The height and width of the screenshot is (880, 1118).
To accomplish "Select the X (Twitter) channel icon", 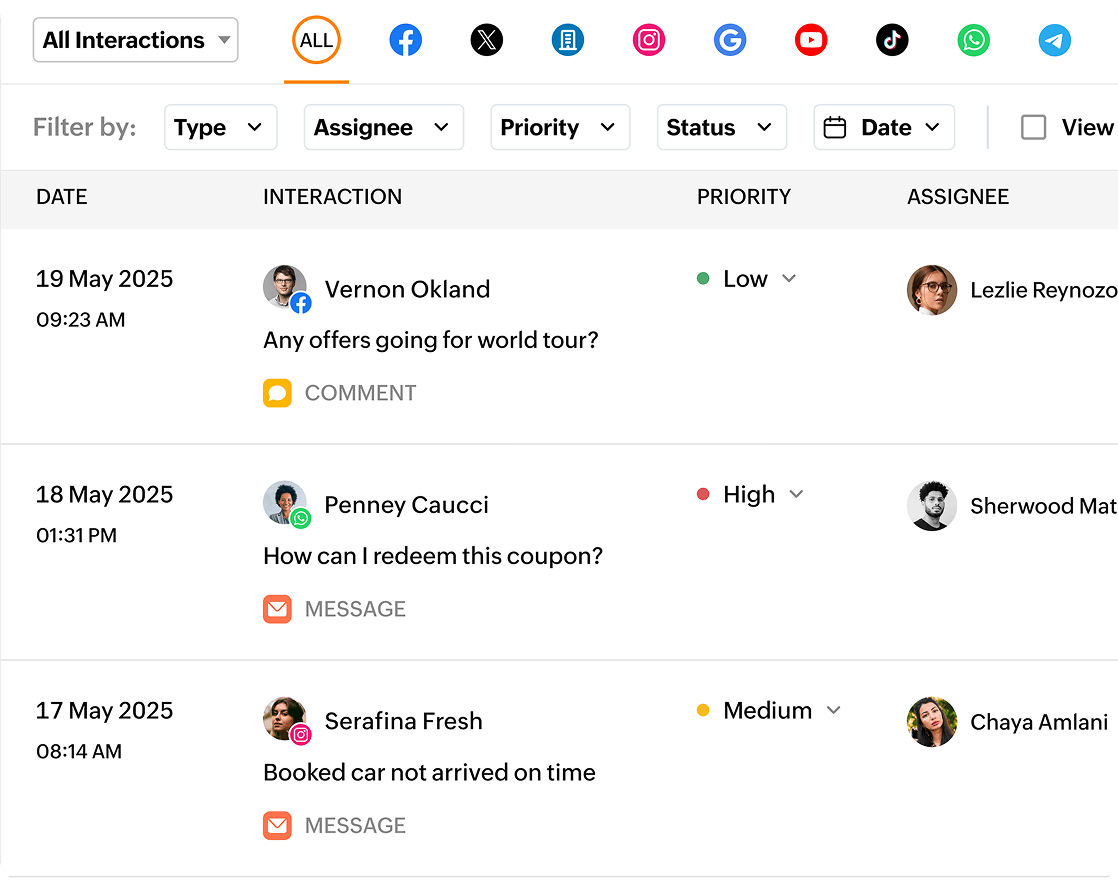I will [487, 40].
